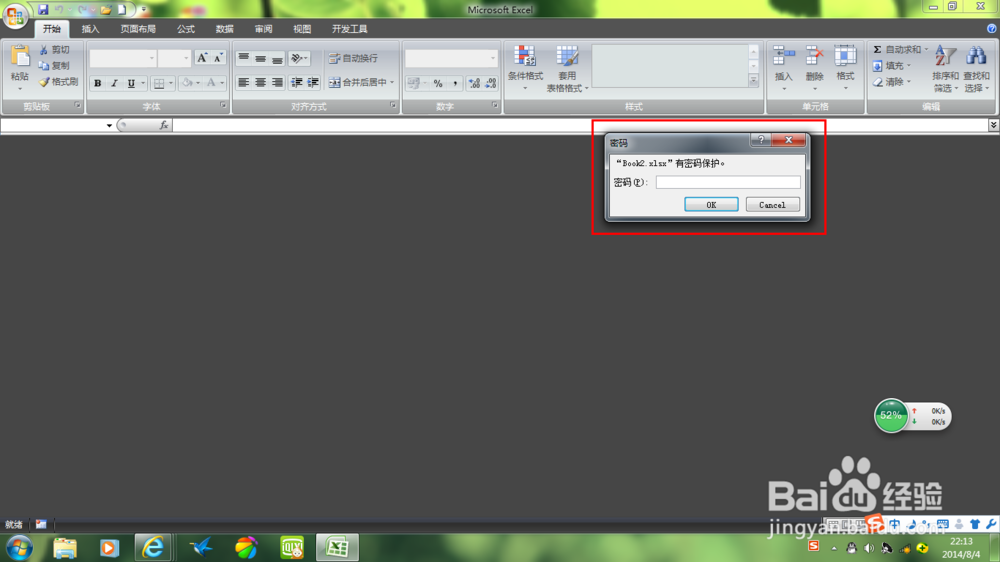
Task: Increase indent in alignment group
Action: point(313,82)
